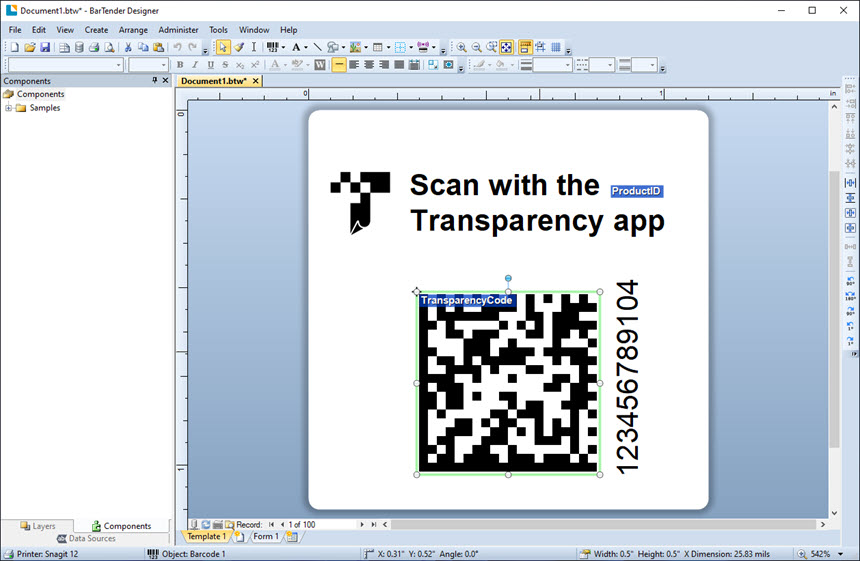Switch to the Data Sources tab
Image resolution: width=860 pixels, height=561 pixels.
pos(86,539)
